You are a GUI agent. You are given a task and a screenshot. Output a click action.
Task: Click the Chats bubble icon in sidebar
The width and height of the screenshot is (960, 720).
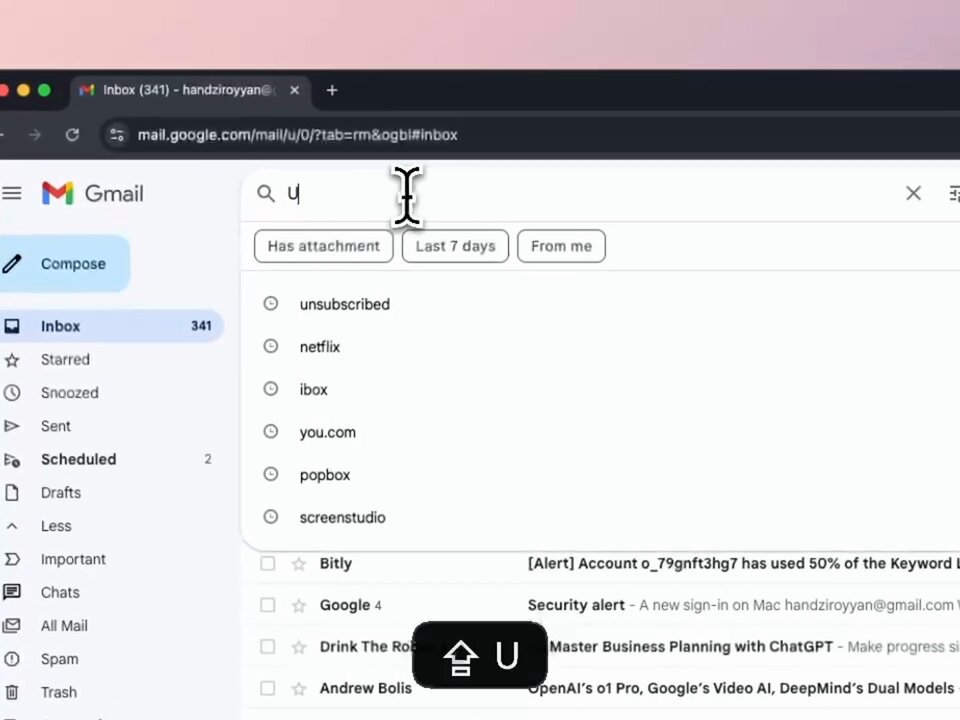(x=12, y=592)
